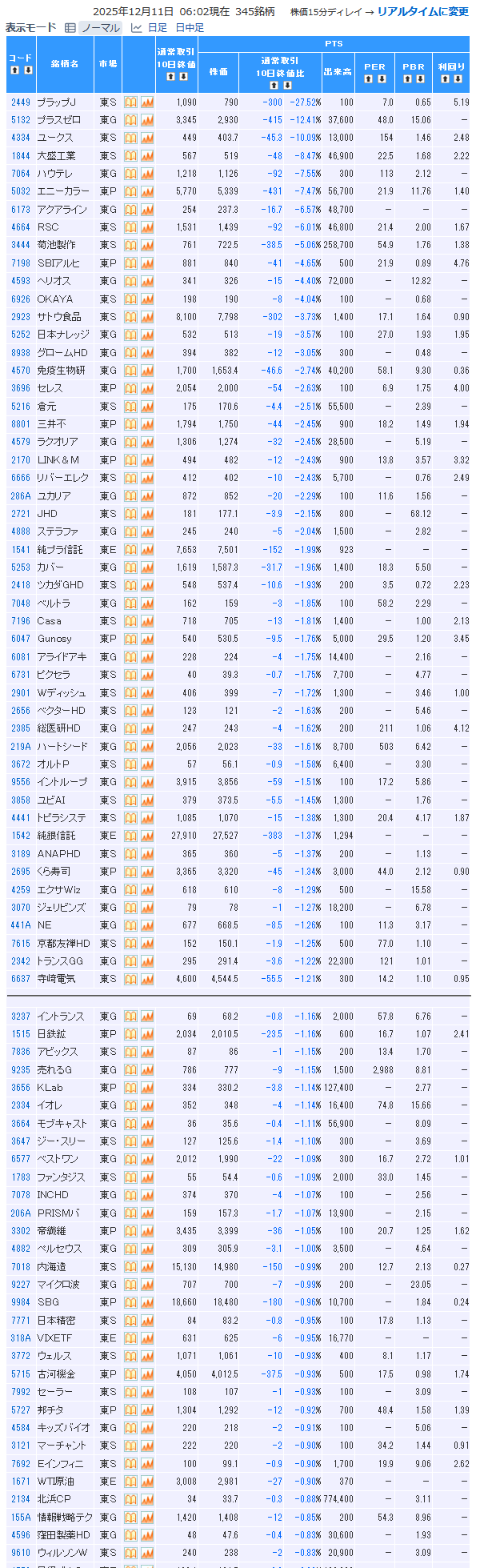Sort PER column ascending with up arrow
The width and height of the screenshot is (480, 1568).
click(x=368, y=79)
